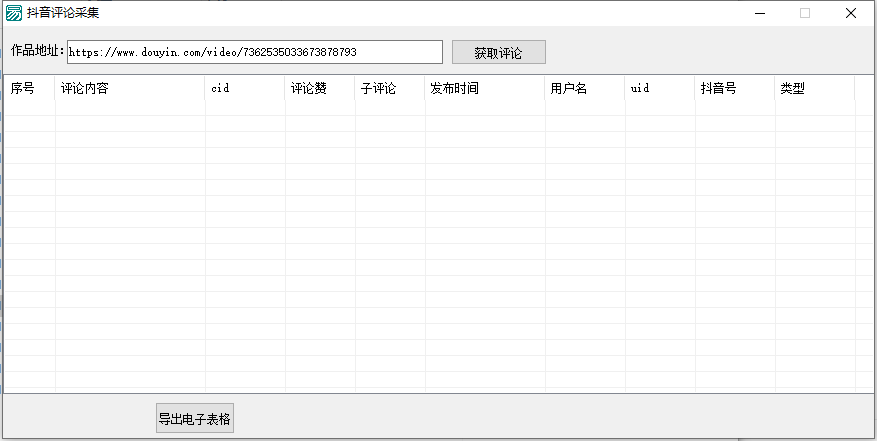Click the 抖音号 column header
The image size is (877, 441).
point(735,88)
